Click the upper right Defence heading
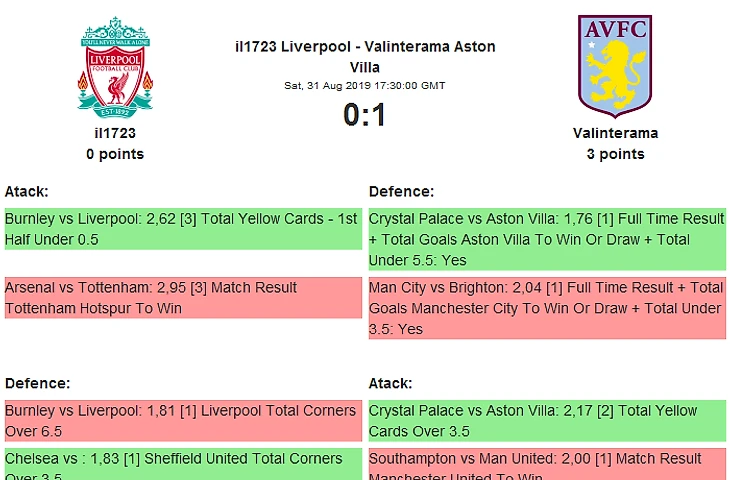This screenshot has width=730, height=480. tap(401, 191)
